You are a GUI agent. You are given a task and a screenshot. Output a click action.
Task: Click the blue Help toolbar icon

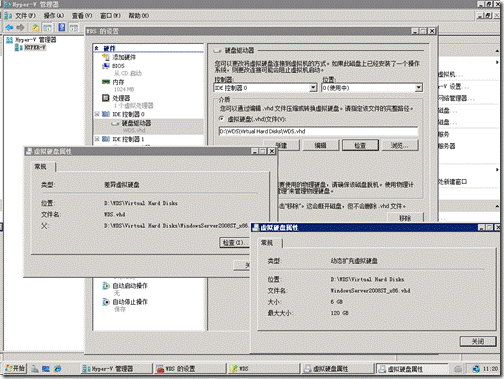coord(62,27)
